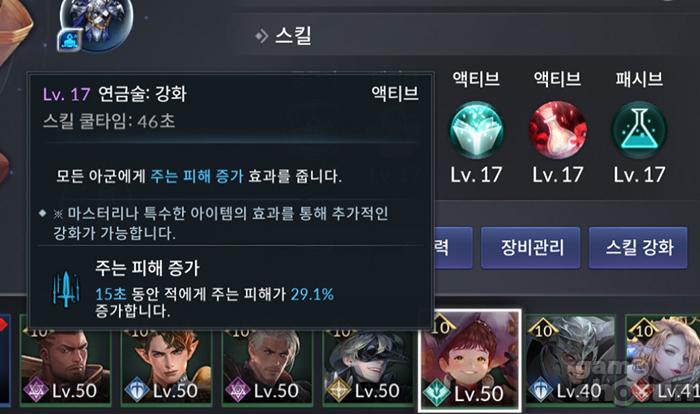The width and height of the screenshot is (700, 414).
Task: Choose the elf-eared brown-haired hero thumbnail
Action: click(x=166, y=366)
